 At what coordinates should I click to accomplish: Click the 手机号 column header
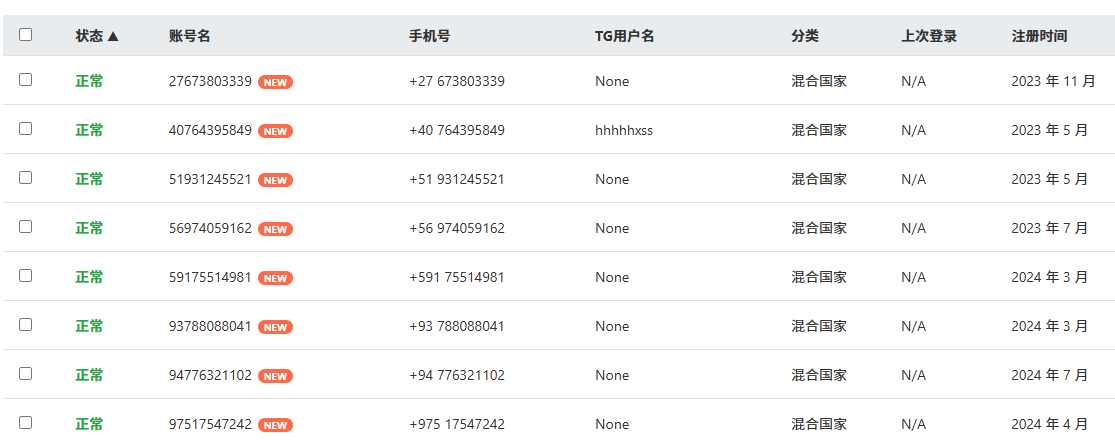tap(429, 36)
